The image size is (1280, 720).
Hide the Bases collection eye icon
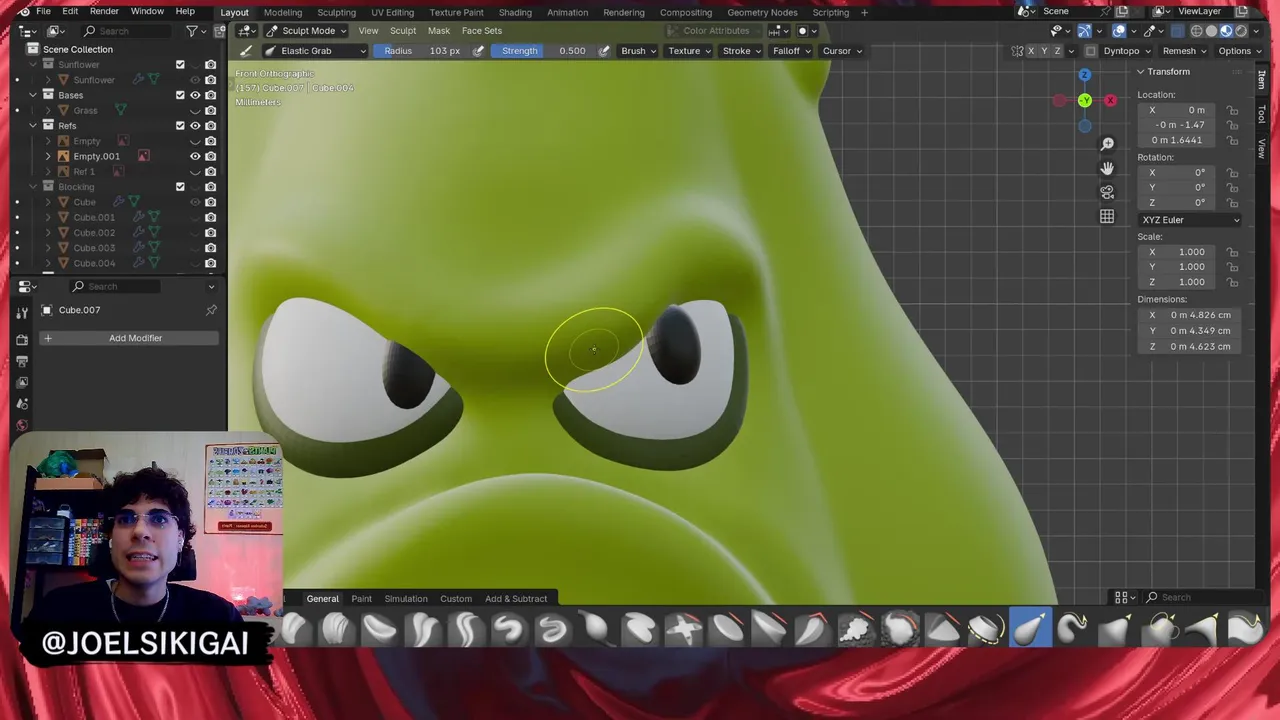(x=195, y=95)
